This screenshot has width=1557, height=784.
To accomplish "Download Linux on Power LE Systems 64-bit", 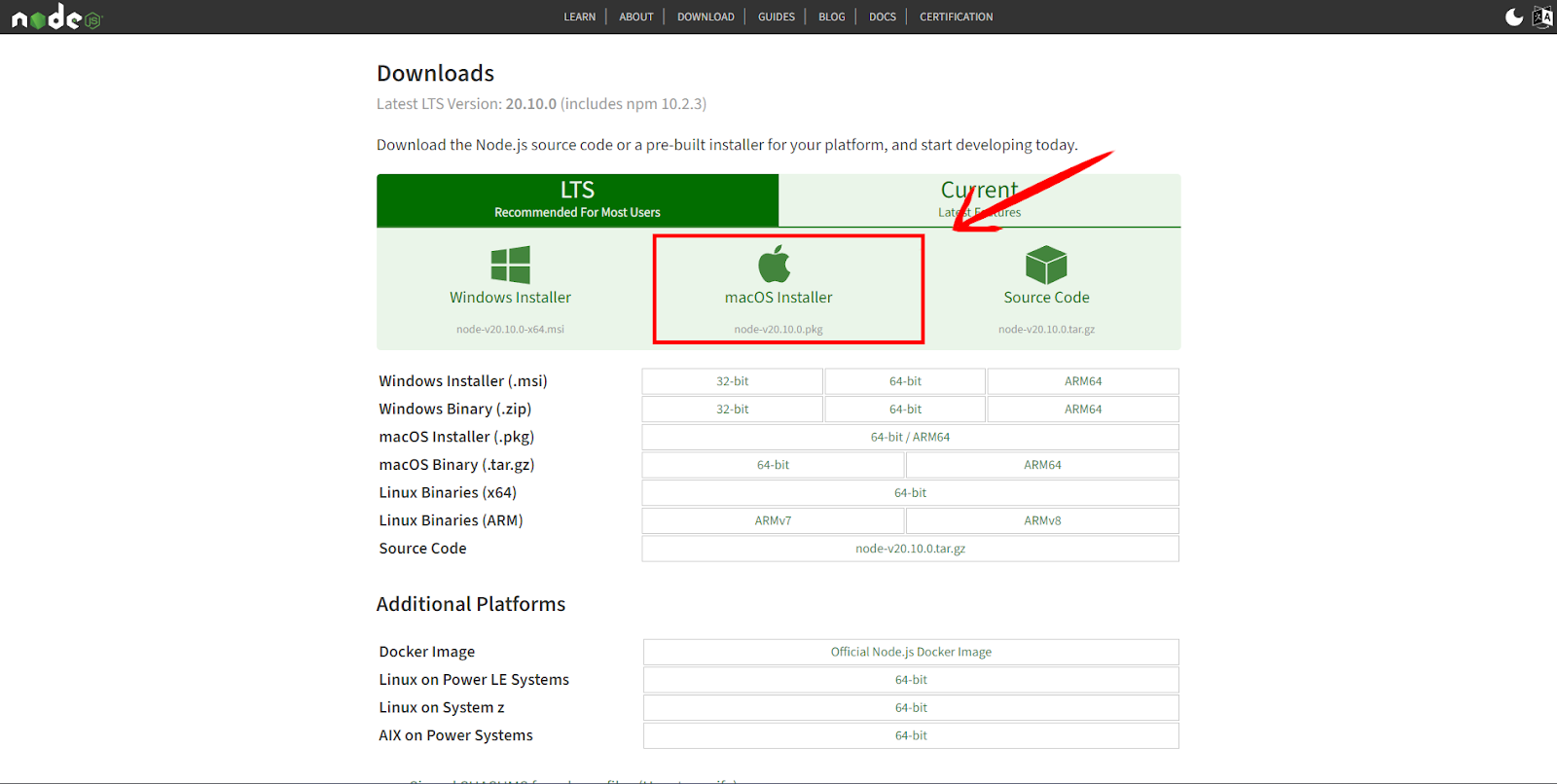I will click(911, 680).
